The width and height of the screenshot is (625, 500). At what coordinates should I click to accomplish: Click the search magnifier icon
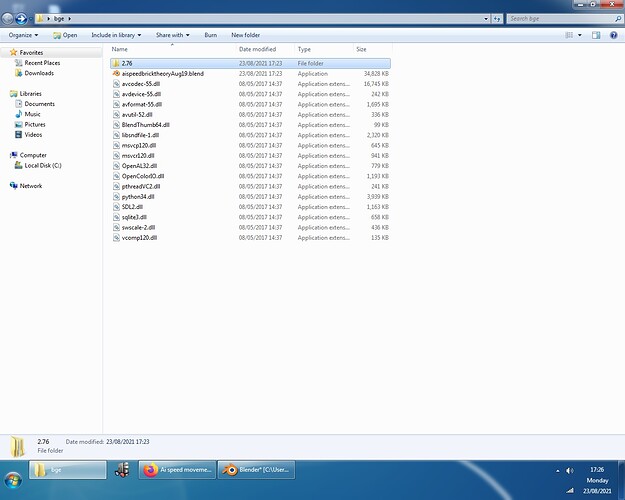pyautogui.click(x=618, y=18)
